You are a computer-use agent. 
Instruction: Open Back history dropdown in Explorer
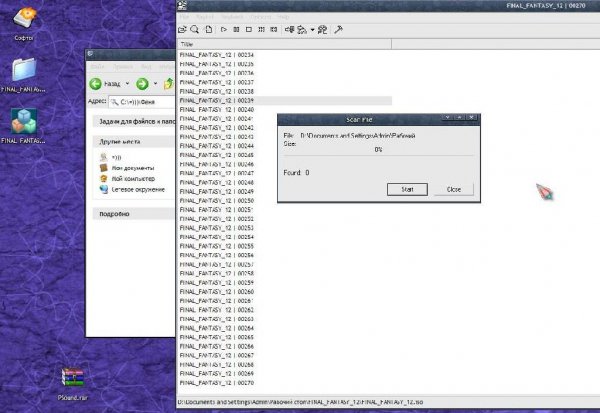pyautogui.click(x=127, y=83)
